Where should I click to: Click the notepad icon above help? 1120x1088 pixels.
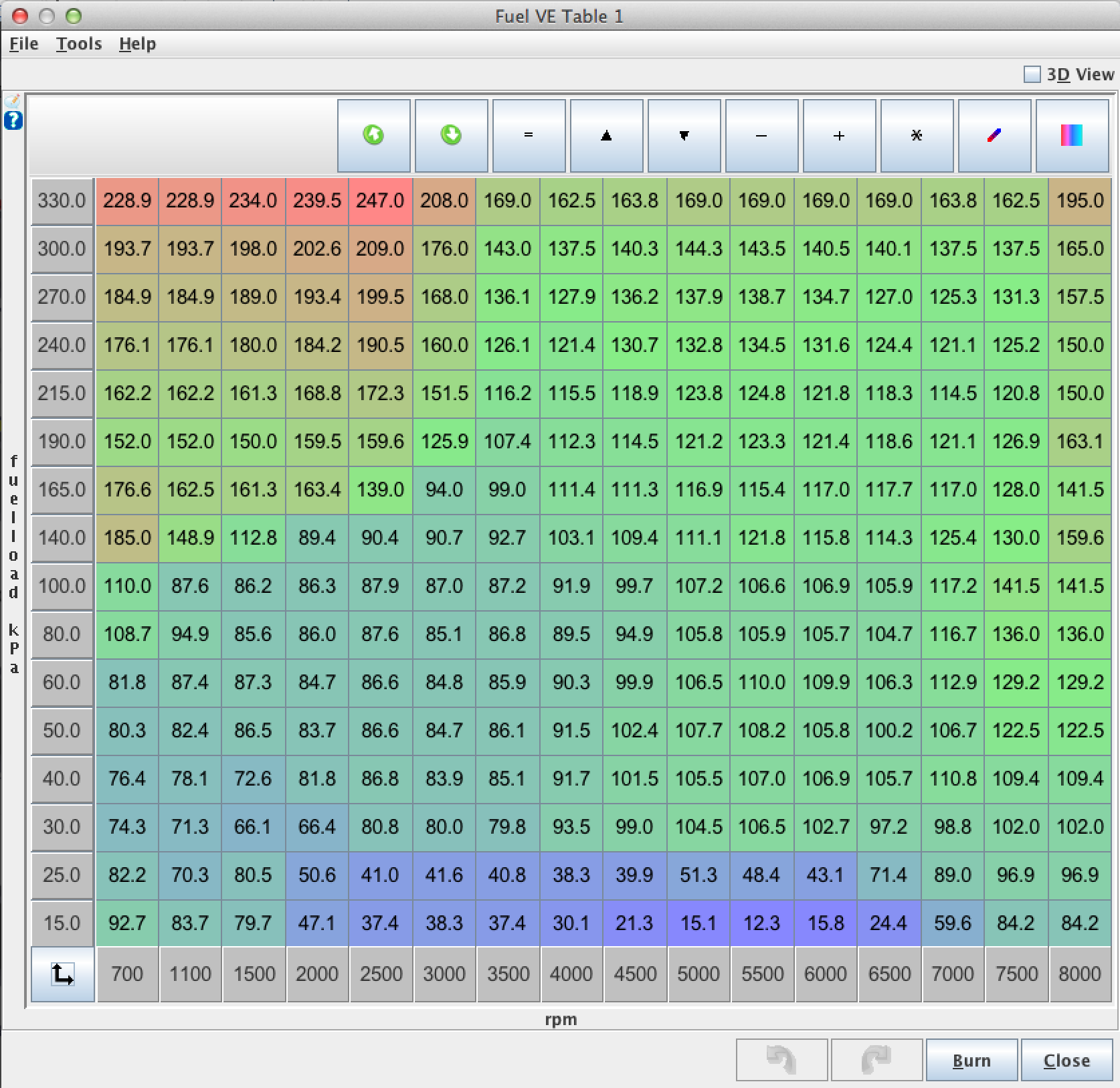click(x=13, y=102)
